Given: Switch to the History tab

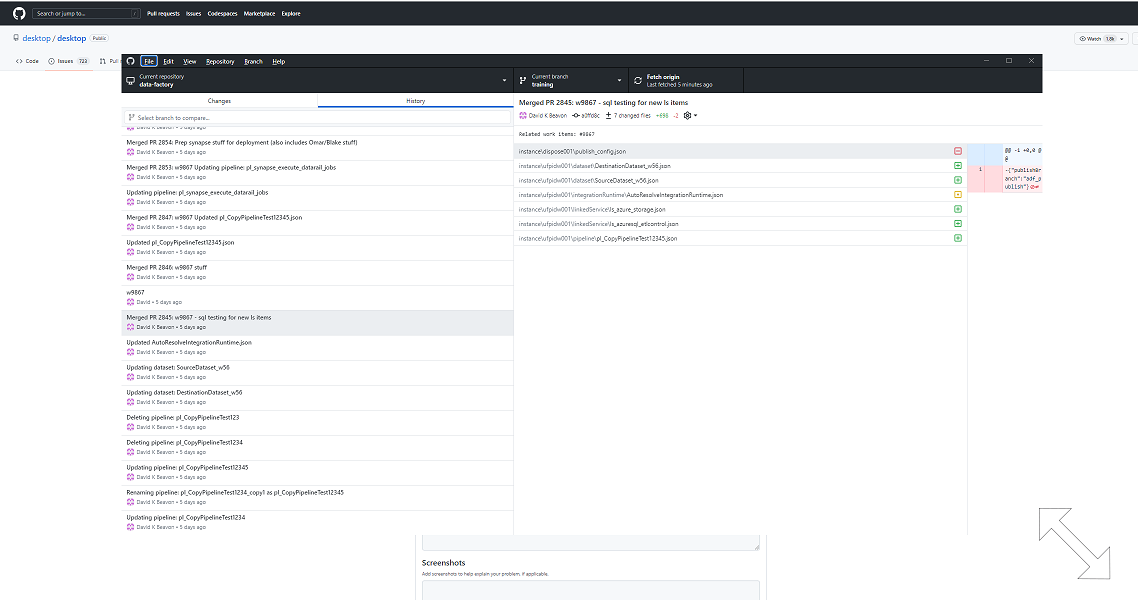Looking at the screenshot, I should pyautogui.click(x=415, y=101).
